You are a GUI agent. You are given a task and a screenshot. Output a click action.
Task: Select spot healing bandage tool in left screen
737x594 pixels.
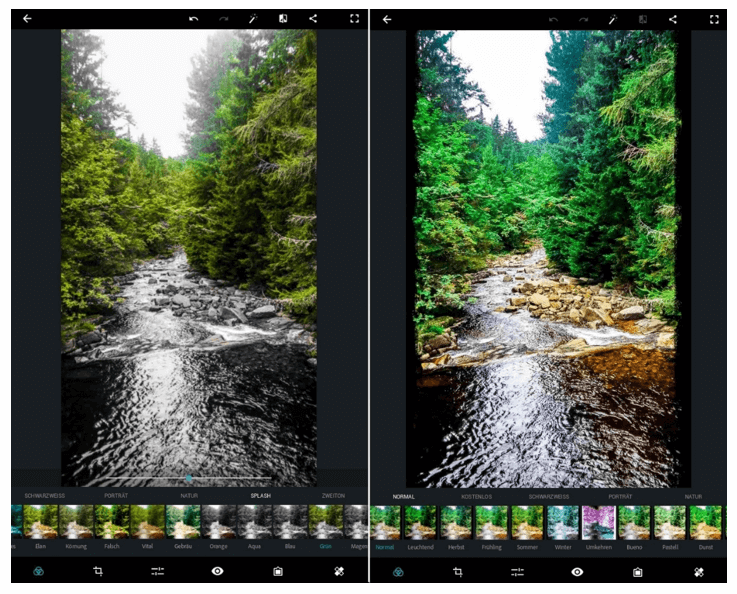point(339,571)
